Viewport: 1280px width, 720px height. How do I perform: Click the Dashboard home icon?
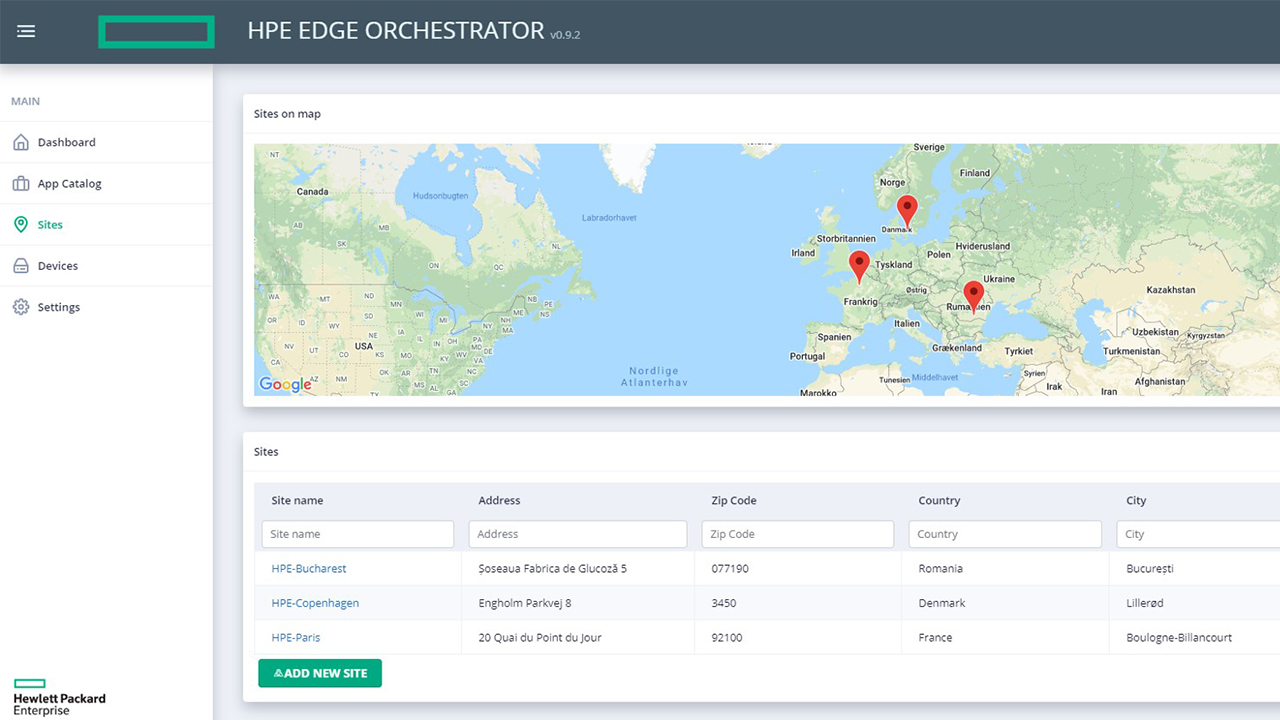pos(20,142)
